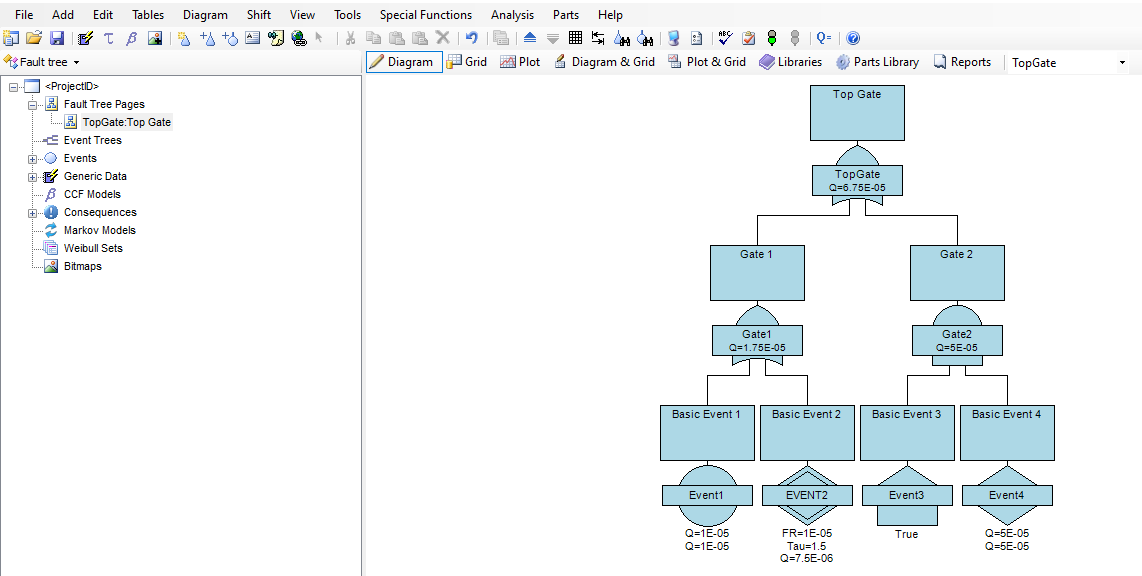The width and height of the screenshot is (1142, 576).
Task: Click the spell check ABC icon
Action: (x=725, y=38)
